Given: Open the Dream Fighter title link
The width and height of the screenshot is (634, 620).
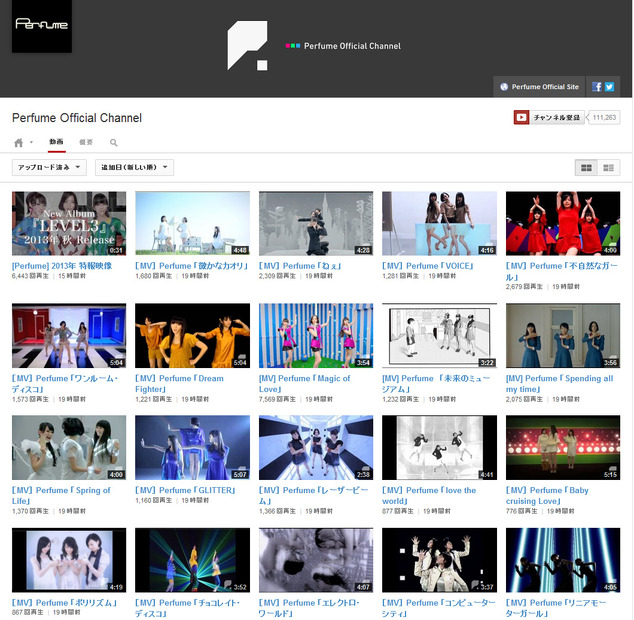Looking at the screenshot, I should pyautogui.click(x=180, y=383).
